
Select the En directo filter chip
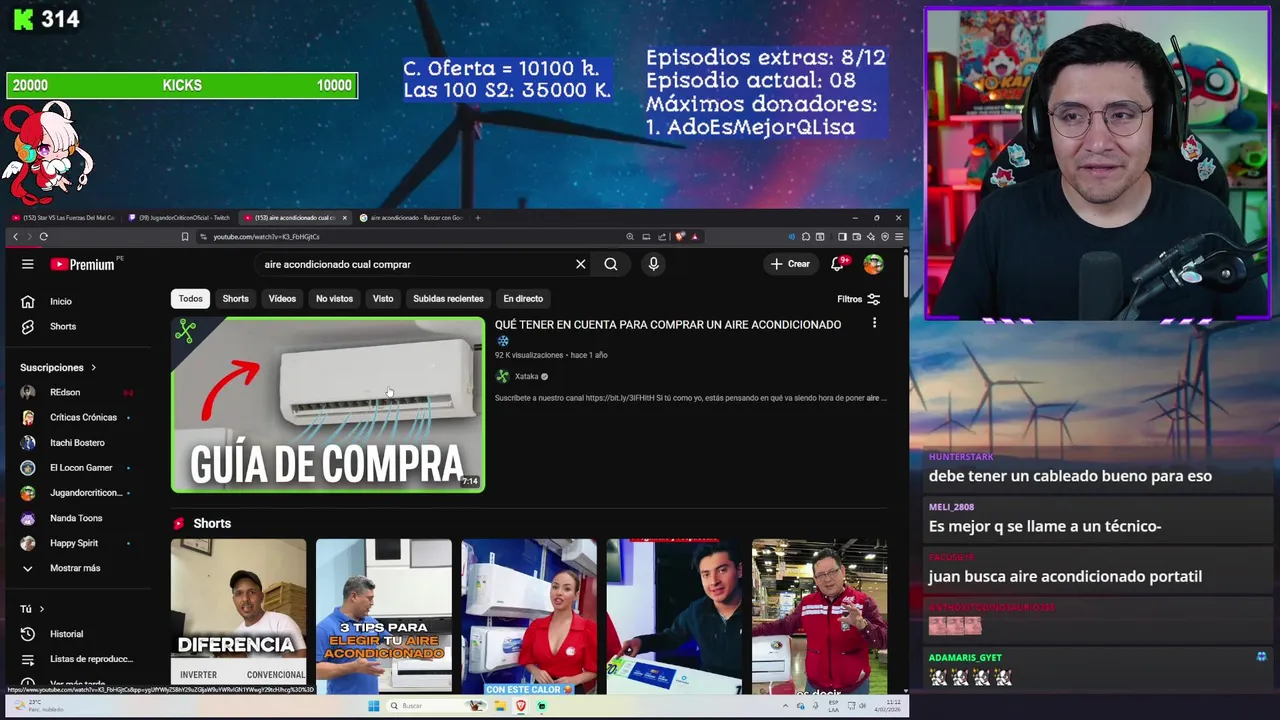[523, 298]
